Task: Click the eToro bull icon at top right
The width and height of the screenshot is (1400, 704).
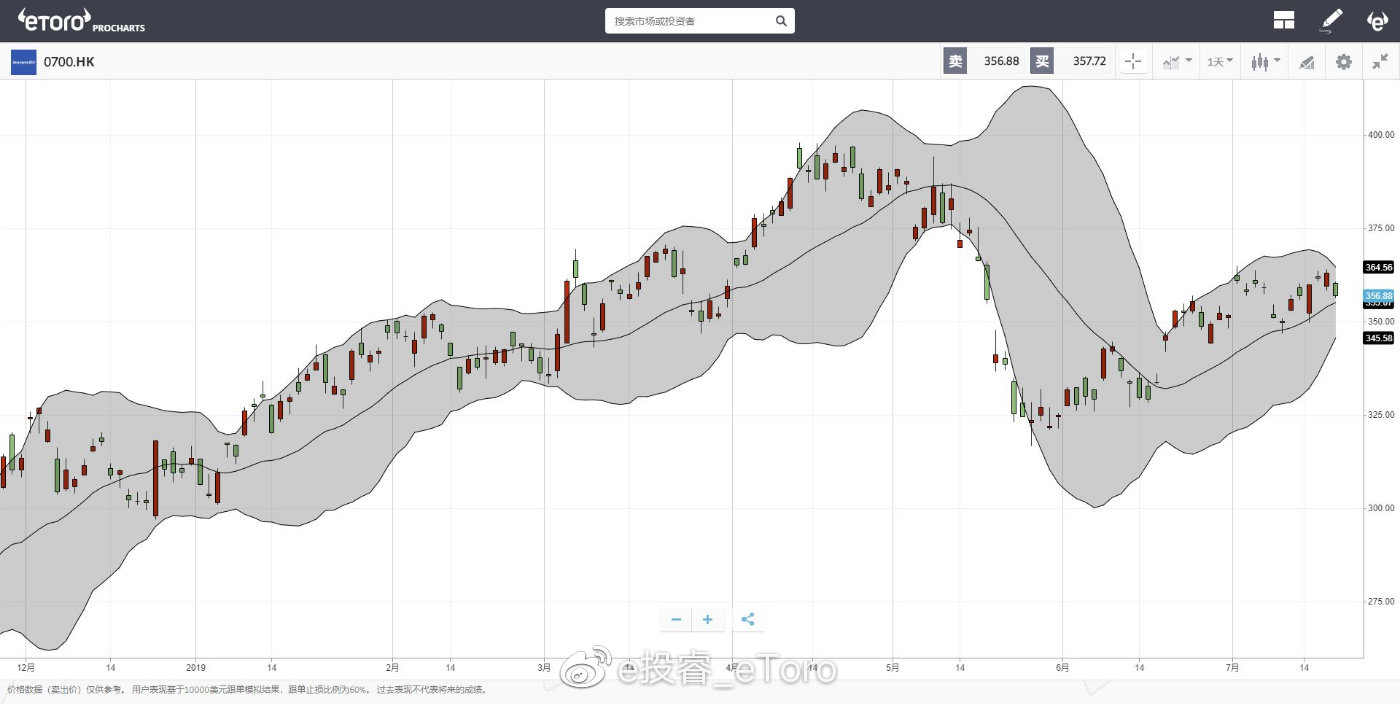Action: click(x=1377, y=20)
